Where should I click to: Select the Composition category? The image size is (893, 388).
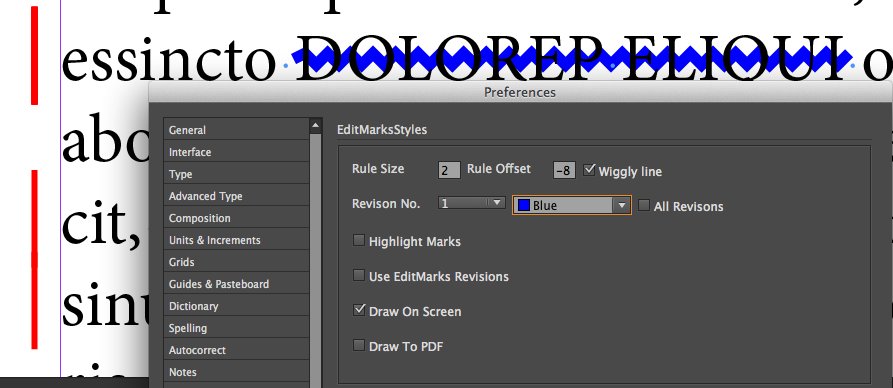tap(236, 218)
